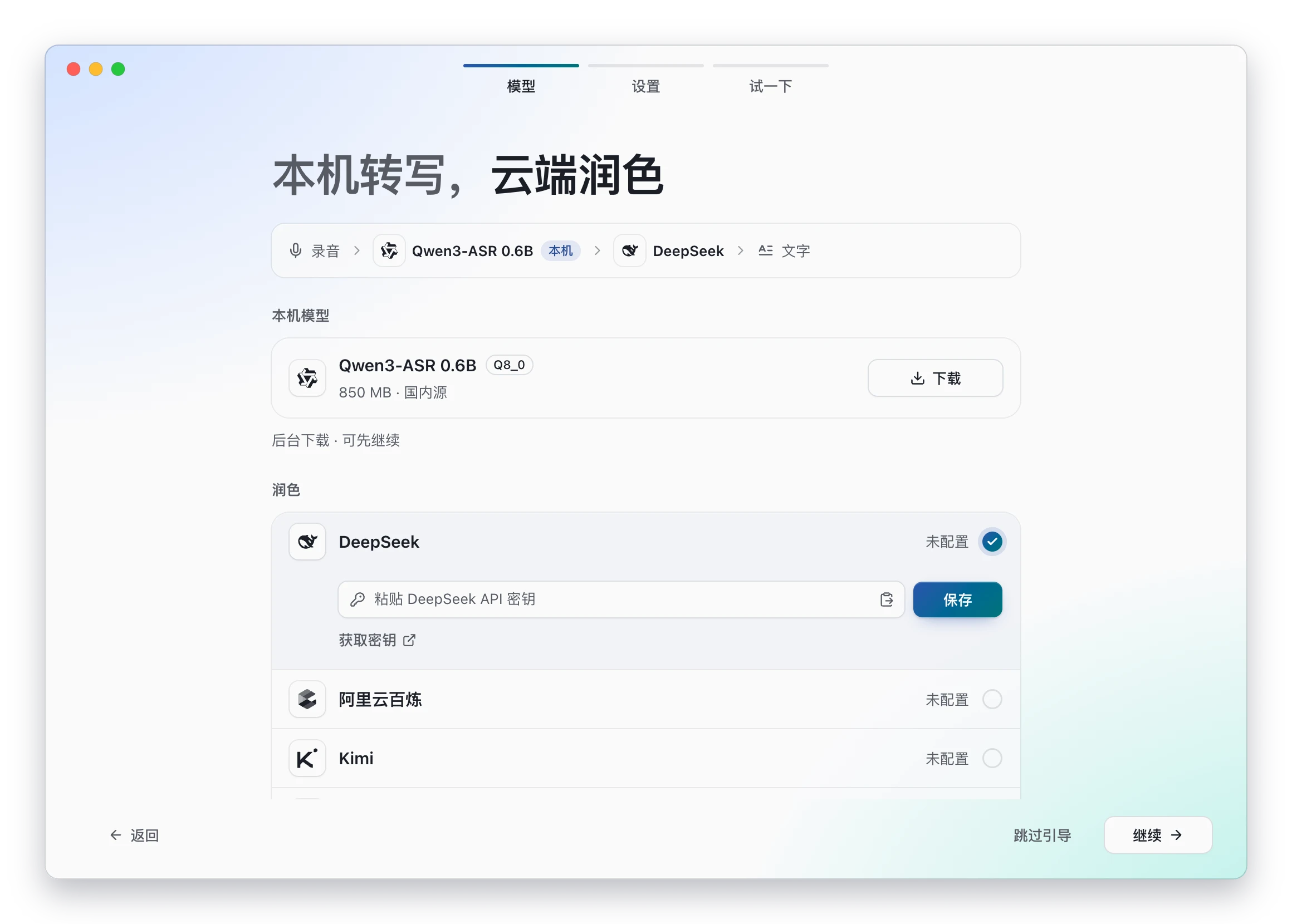
Task: Click 返回 to go back
Action: pyautogui.click(x=134, y=835)
